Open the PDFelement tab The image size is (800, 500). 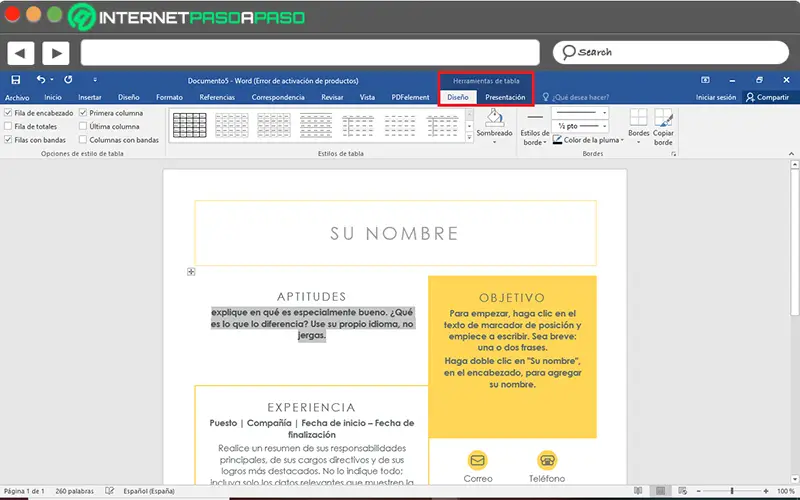click(410, 97)
